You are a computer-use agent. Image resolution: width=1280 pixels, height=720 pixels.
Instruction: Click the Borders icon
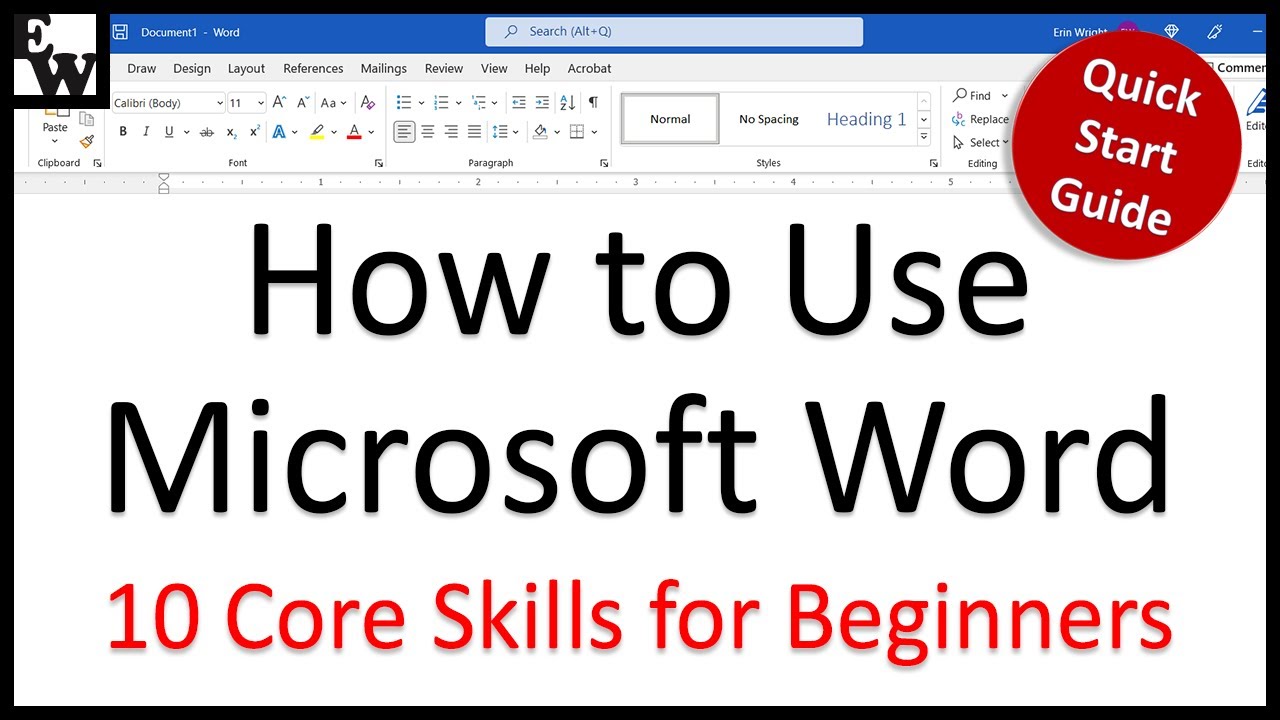tap(577, 132)
